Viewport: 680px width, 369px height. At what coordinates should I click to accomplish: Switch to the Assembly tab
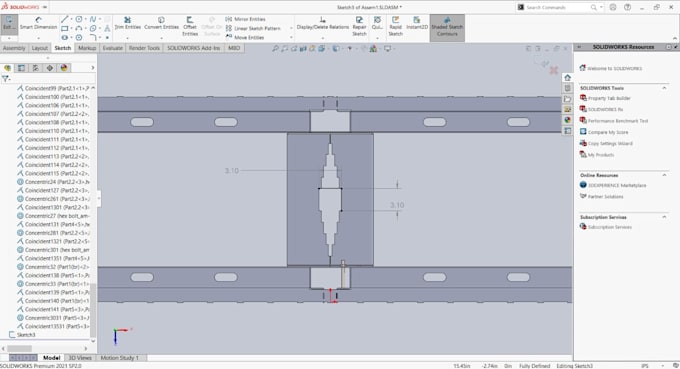pos(14,48)
